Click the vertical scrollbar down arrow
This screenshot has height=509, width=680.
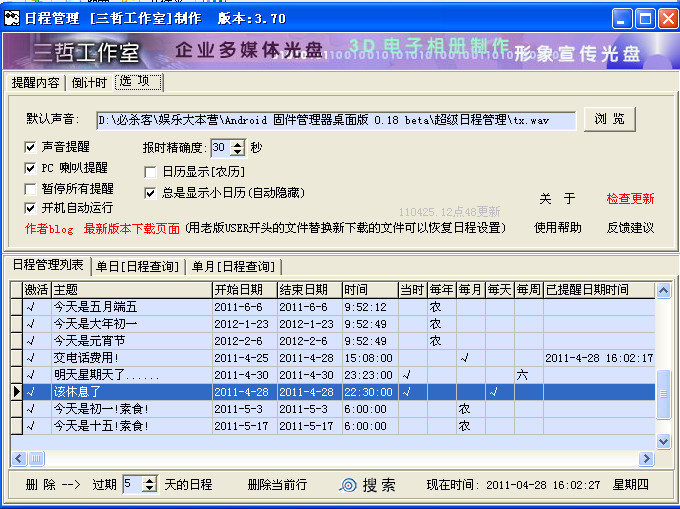coord(663,441)
